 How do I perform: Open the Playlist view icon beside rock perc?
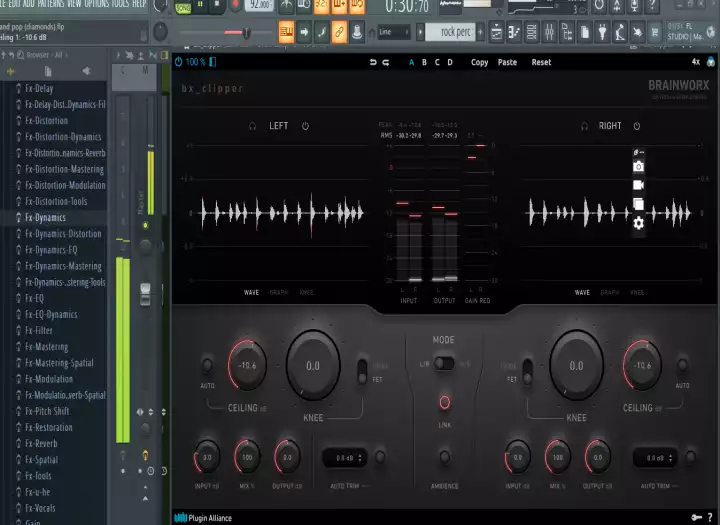496,32
